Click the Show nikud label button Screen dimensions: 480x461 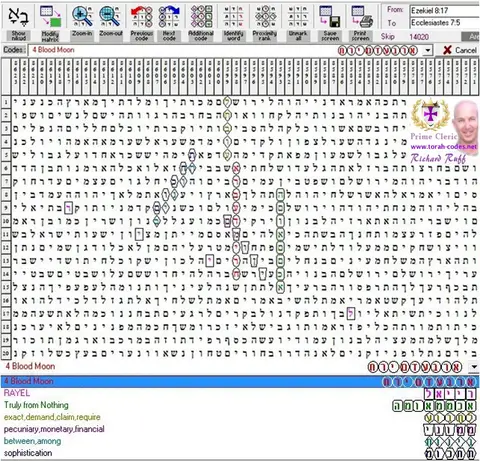tap(18, 36)
